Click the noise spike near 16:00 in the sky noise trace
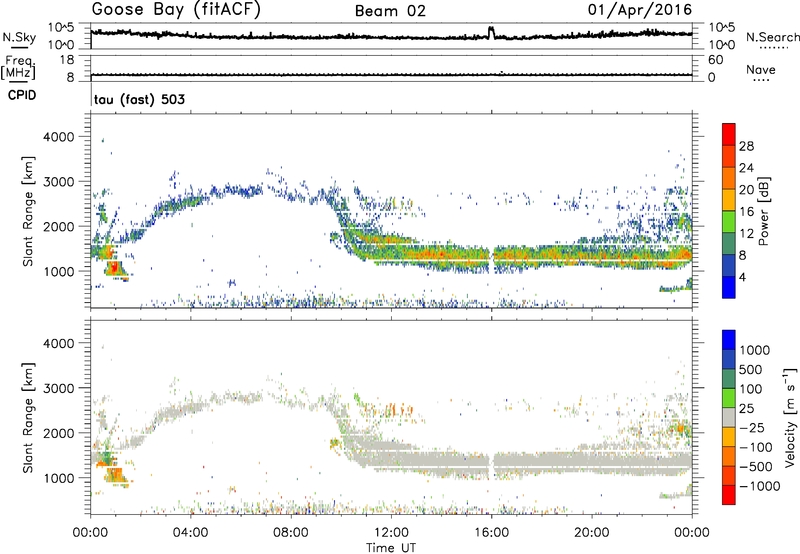The height and width of the screenshot is (554, 800). coord(491,32)
